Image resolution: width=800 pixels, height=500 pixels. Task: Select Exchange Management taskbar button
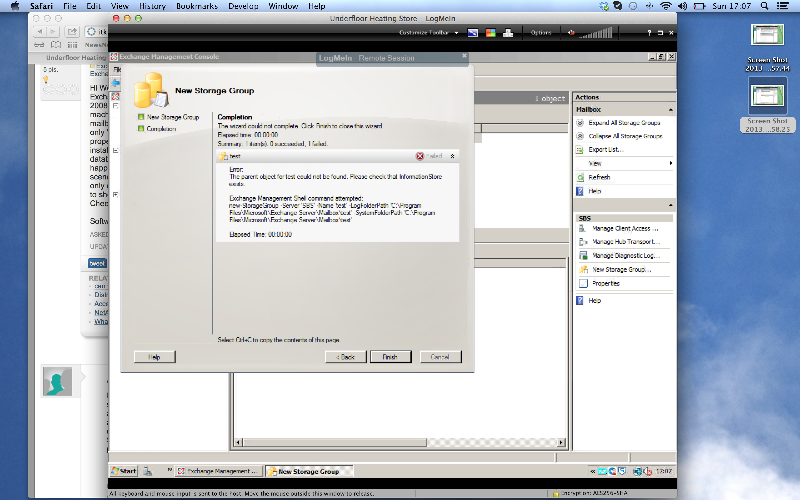point(219,471)
